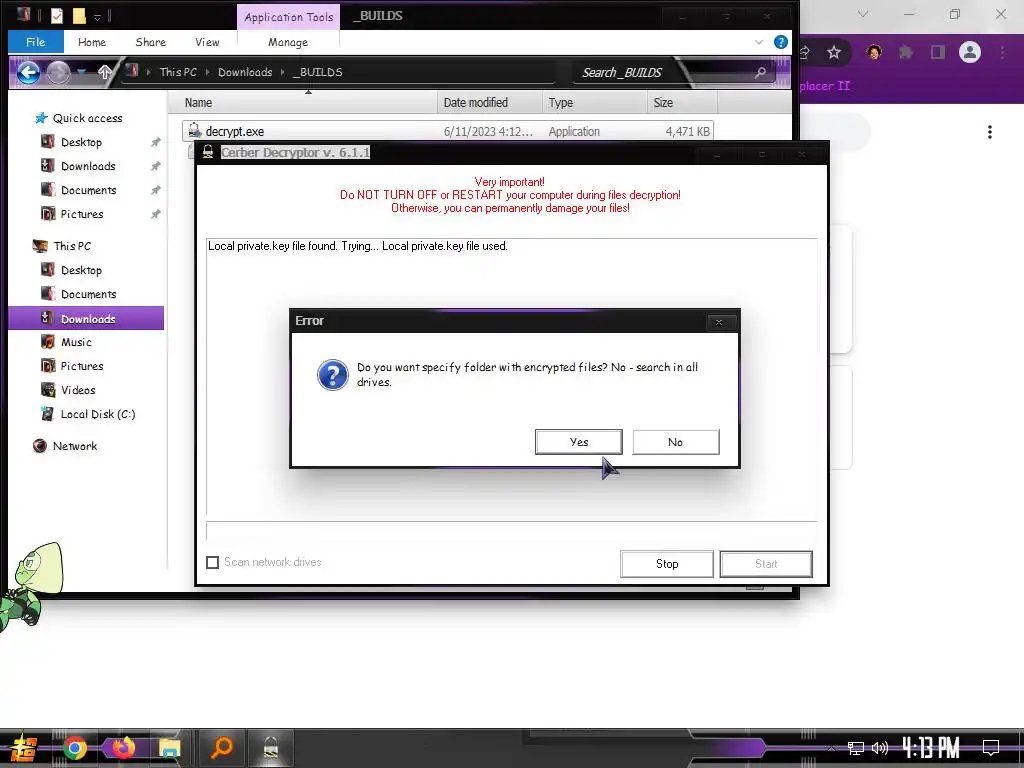
Task: Click the search magnifier icon in Explorer
Action: 760,72
